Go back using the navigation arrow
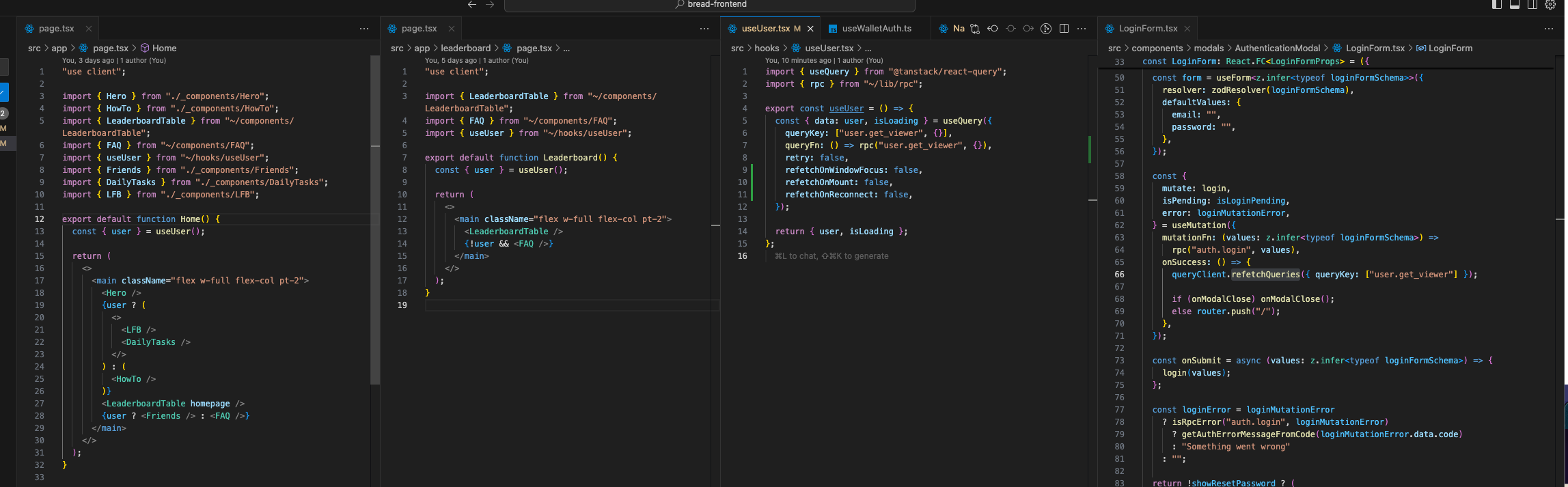Image resolution: width=1568 pixels, height=487 pixels. coord(471,5)
